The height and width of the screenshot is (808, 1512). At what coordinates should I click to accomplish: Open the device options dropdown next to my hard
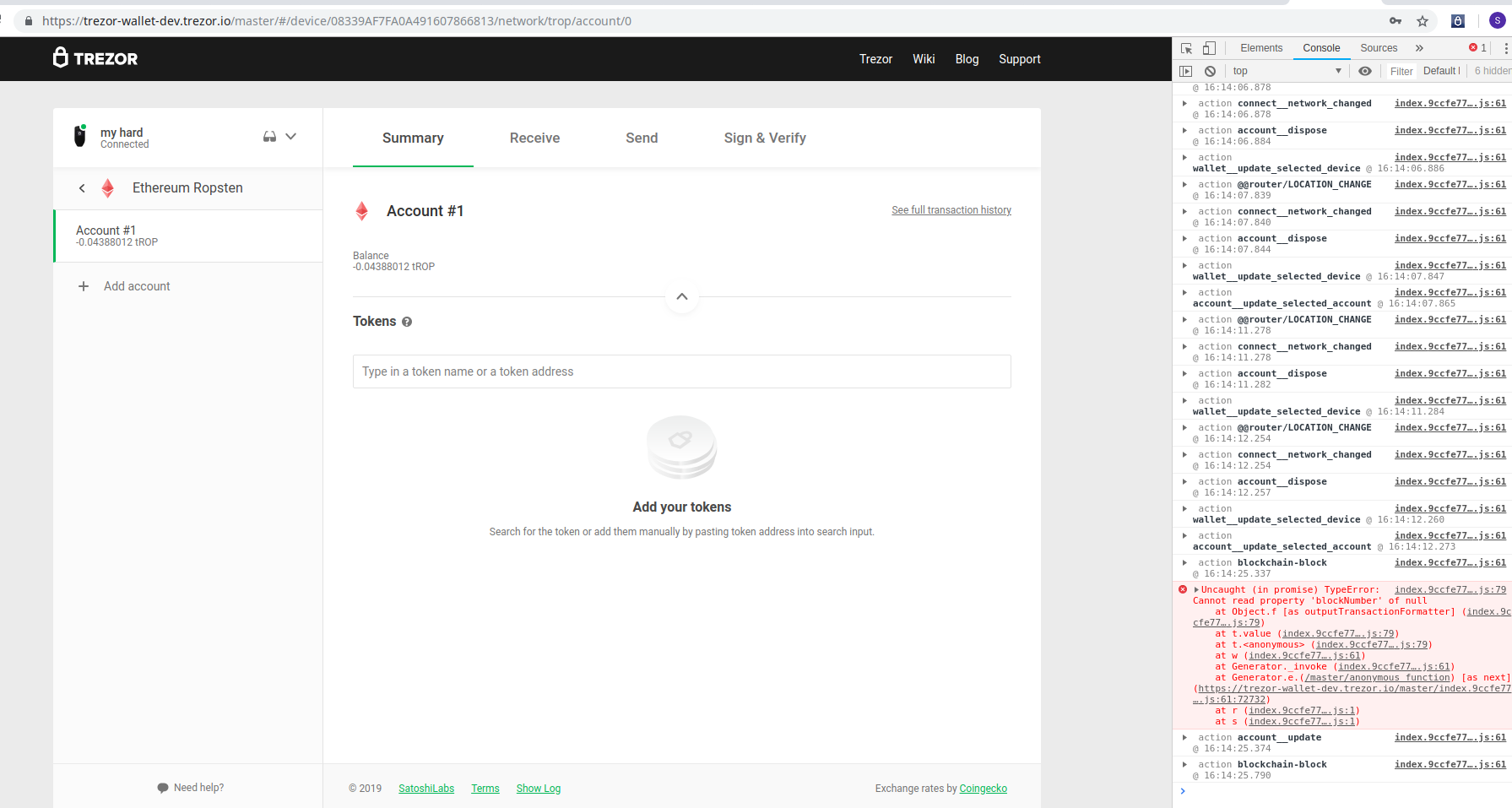coord(290,137)
